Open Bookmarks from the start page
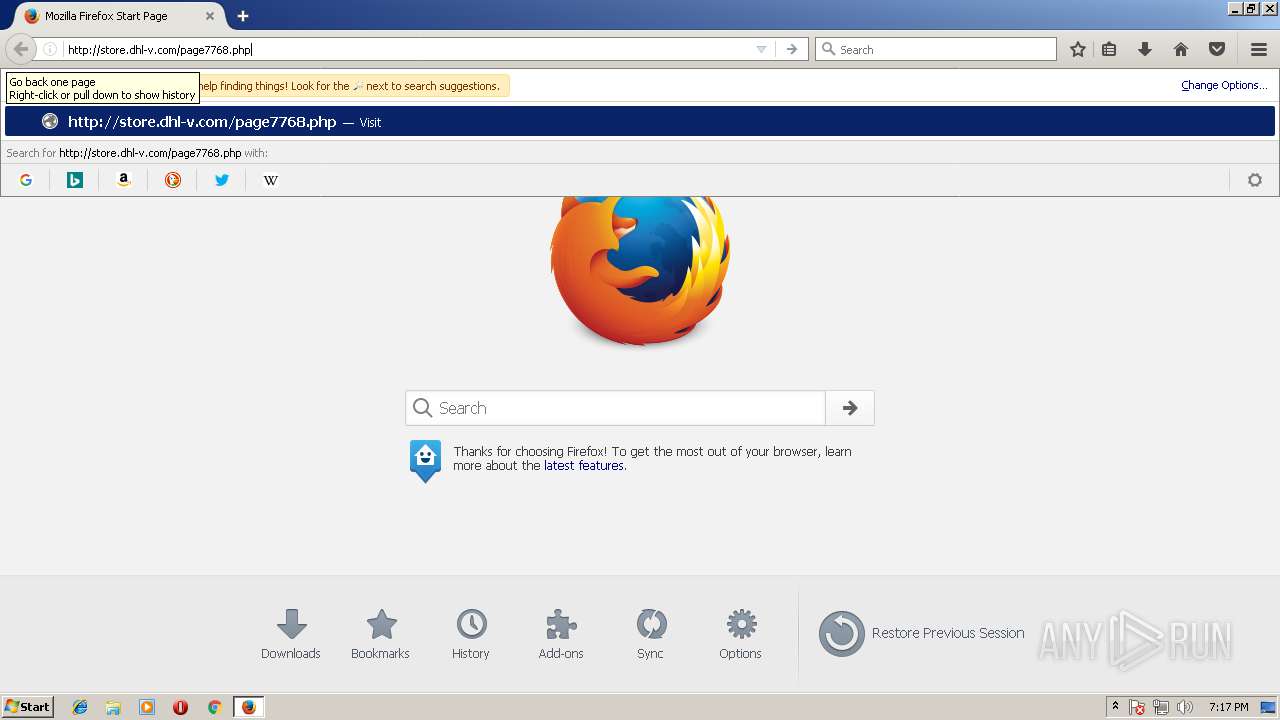Image resolution: width=1280 pixels, height=720 pixels. (x=381, y=635)
